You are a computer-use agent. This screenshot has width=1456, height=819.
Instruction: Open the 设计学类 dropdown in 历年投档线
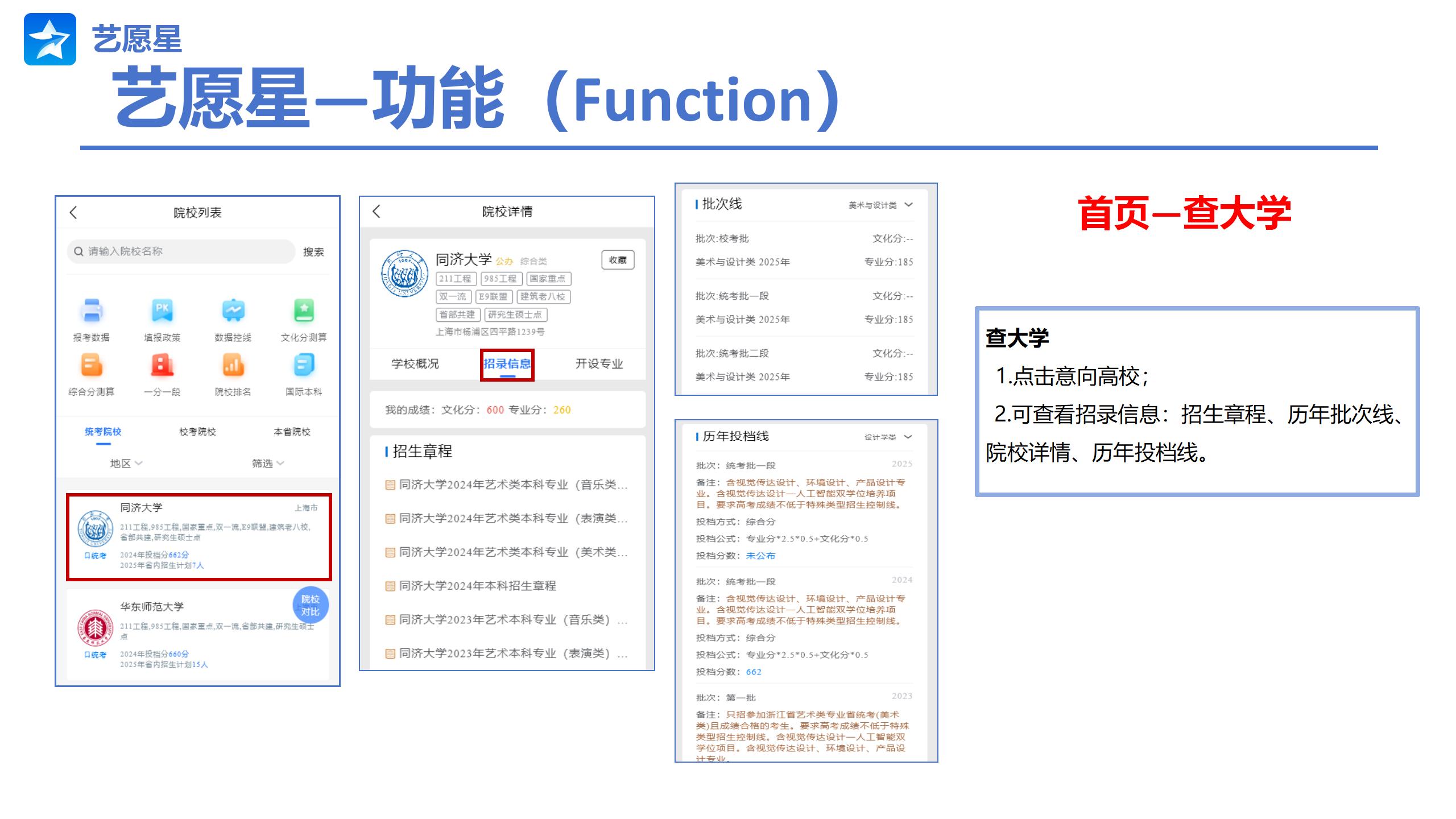[x=888, y=437]
